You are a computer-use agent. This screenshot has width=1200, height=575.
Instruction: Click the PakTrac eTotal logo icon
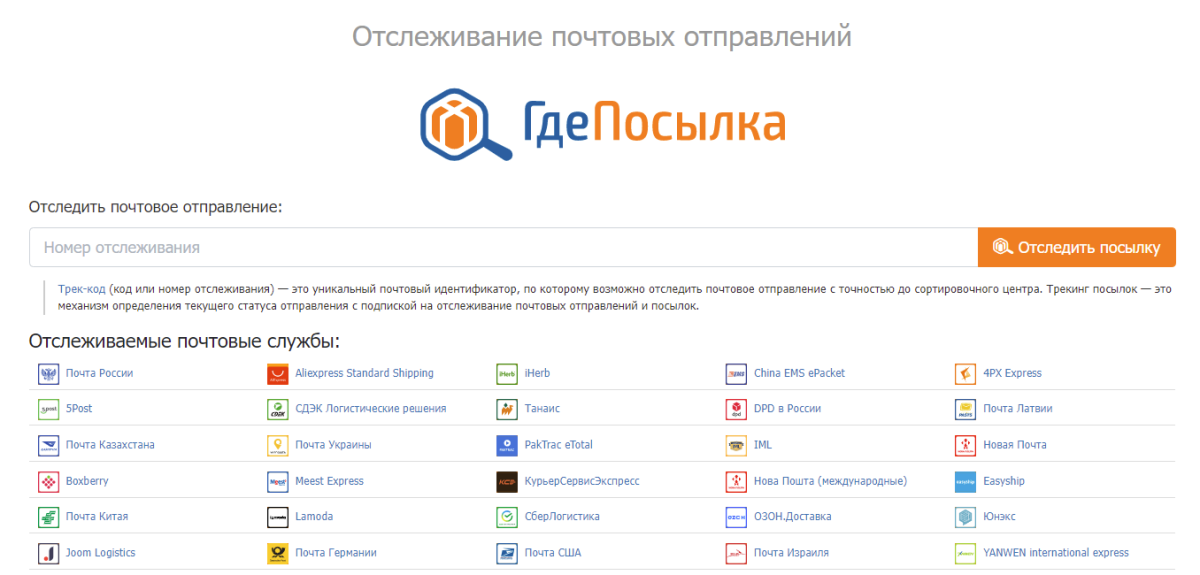[507, 445]
